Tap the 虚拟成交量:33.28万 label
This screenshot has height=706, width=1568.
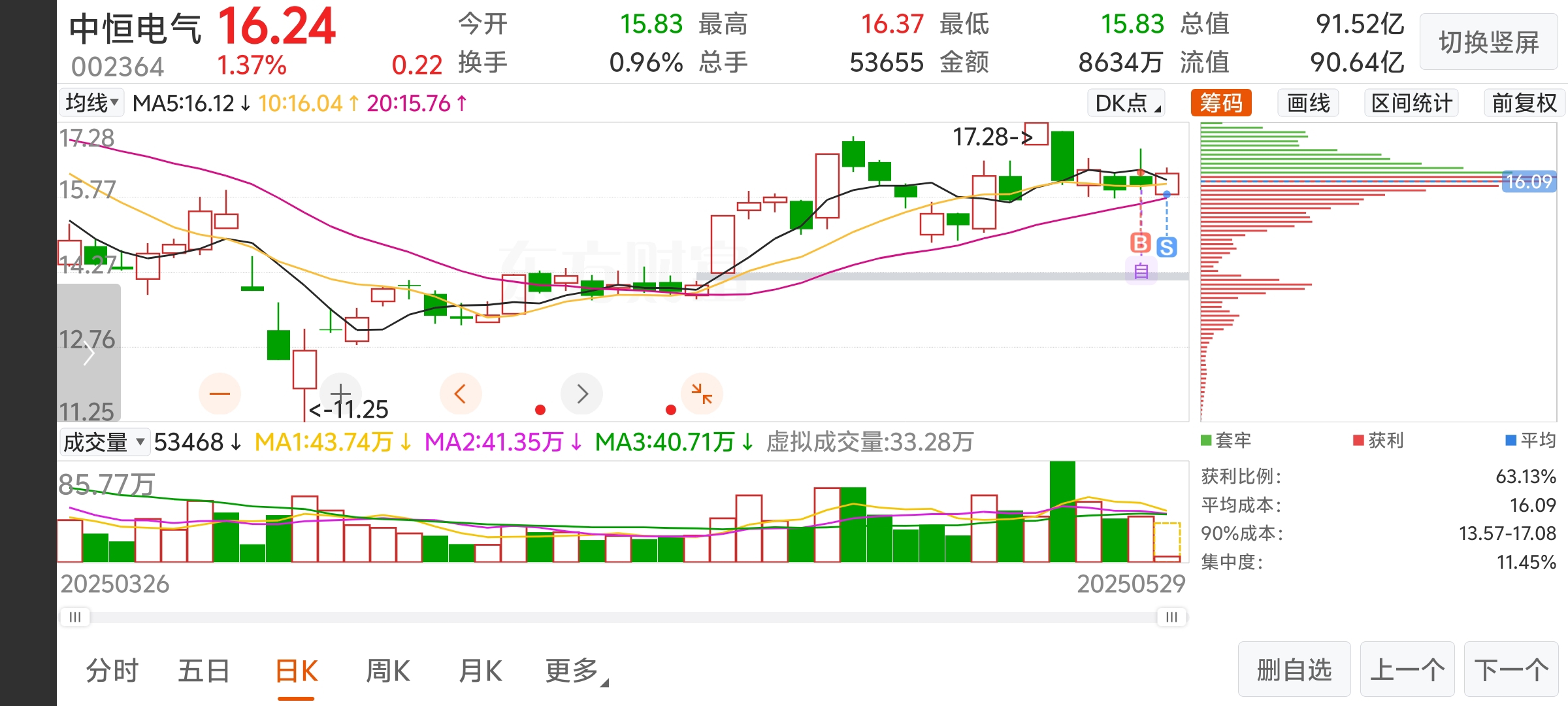(870, 443)
